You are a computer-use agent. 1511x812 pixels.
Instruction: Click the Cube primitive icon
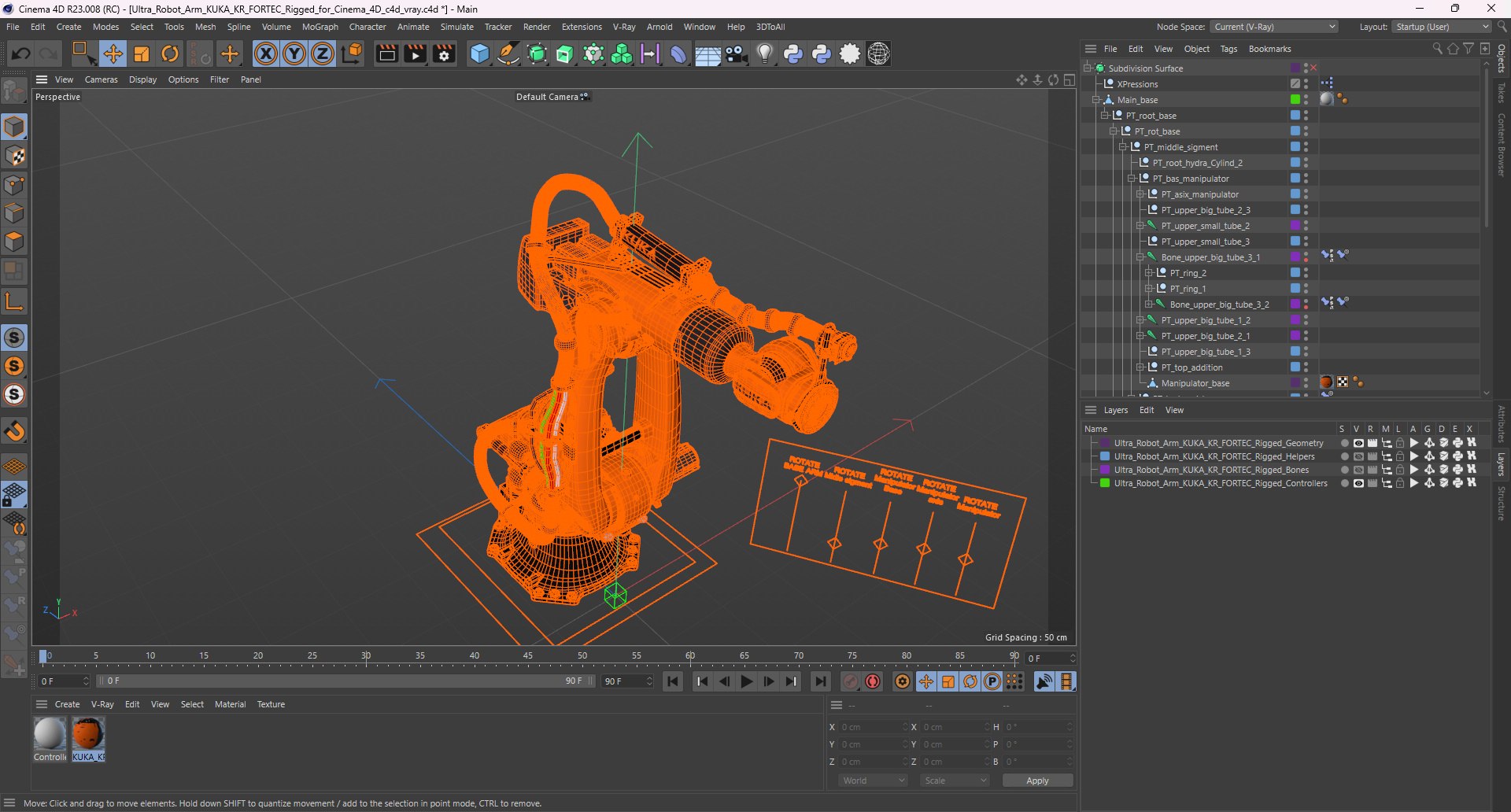point(479,54)
